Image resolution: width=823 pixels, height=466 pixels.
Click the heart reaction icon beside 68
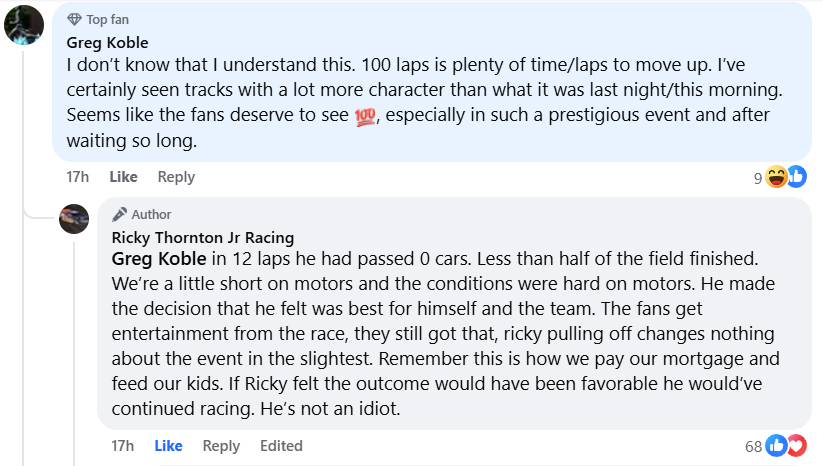click(796, 446)
